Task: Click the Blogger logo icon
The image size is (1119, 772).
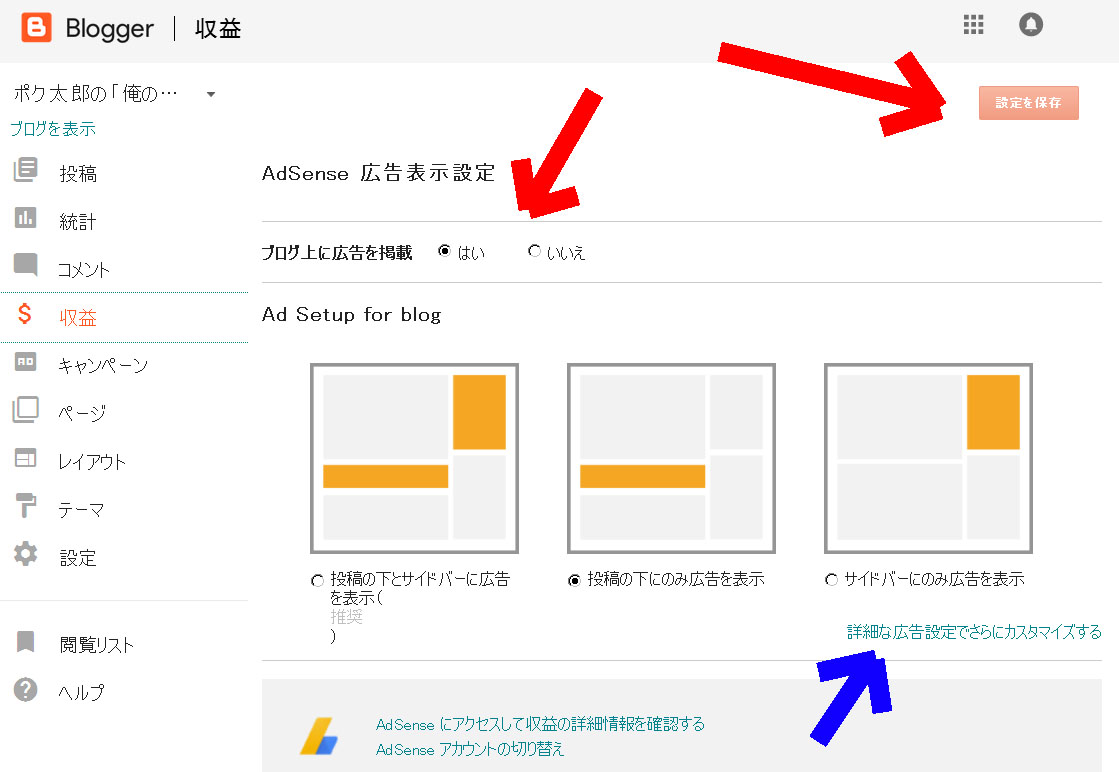Action: 36,28
